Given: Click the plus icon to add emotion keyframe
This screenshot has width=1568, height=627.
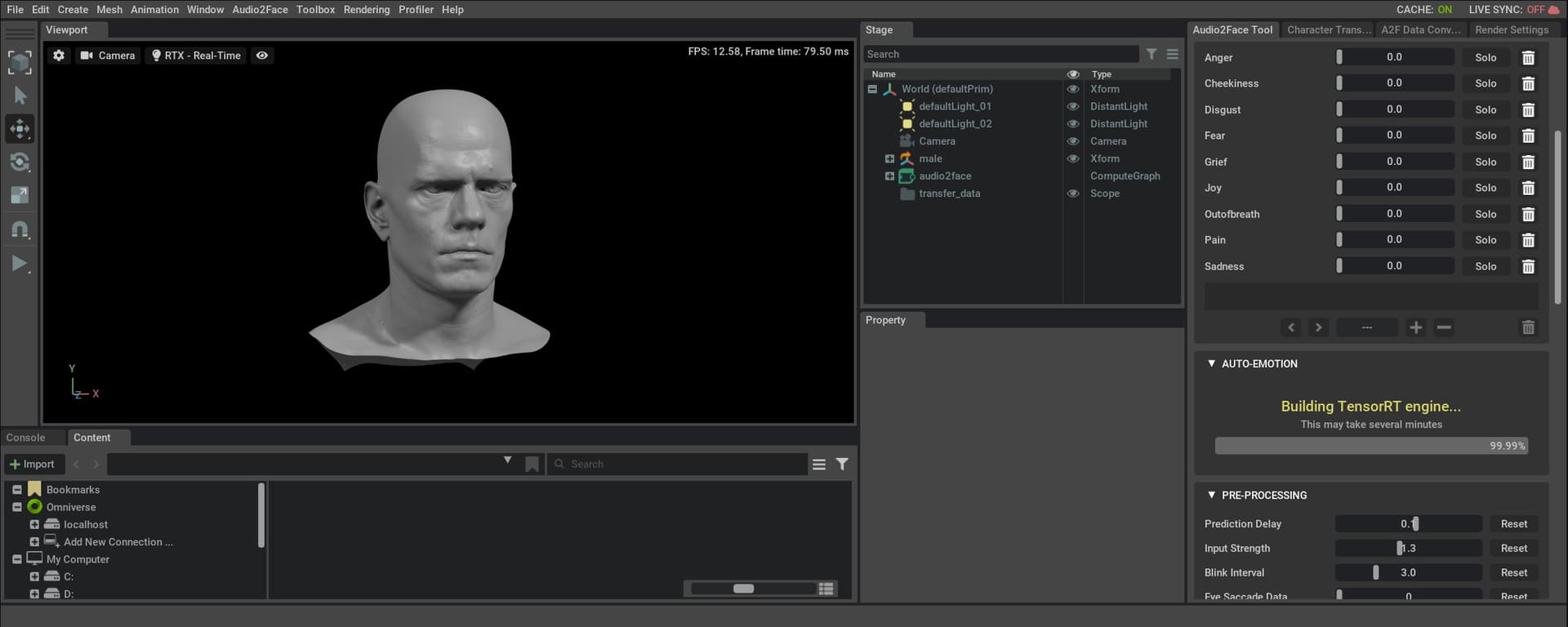Looking at the screenshot, I should pyautogui.click(x=1415, y=327).
